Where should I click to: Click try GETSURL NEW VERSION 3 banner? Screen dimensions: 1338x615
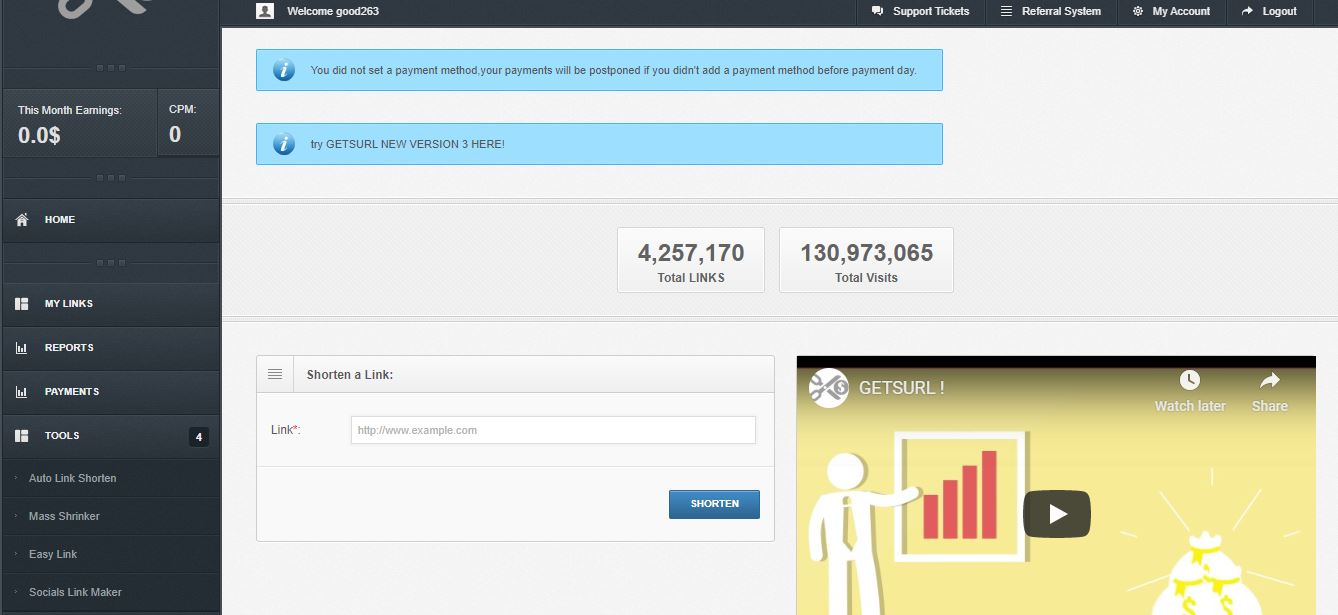tap(599, 144)
